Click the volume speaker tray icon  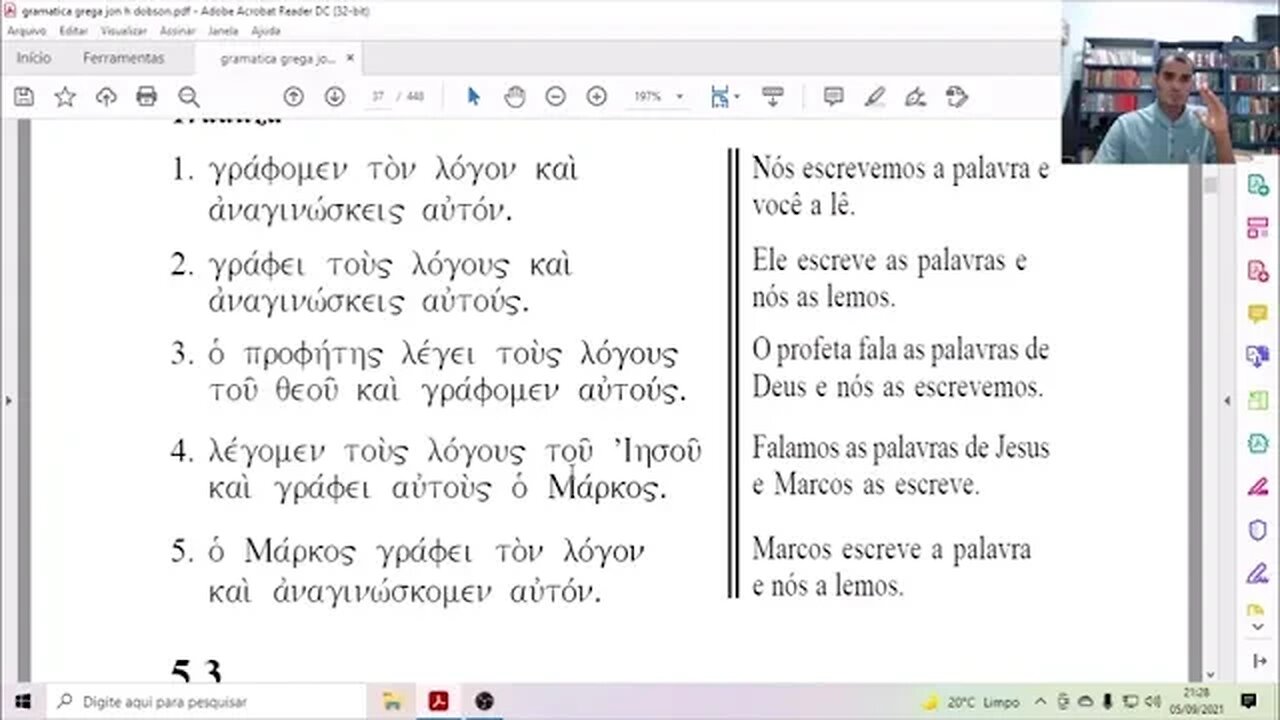[1151, 702]
